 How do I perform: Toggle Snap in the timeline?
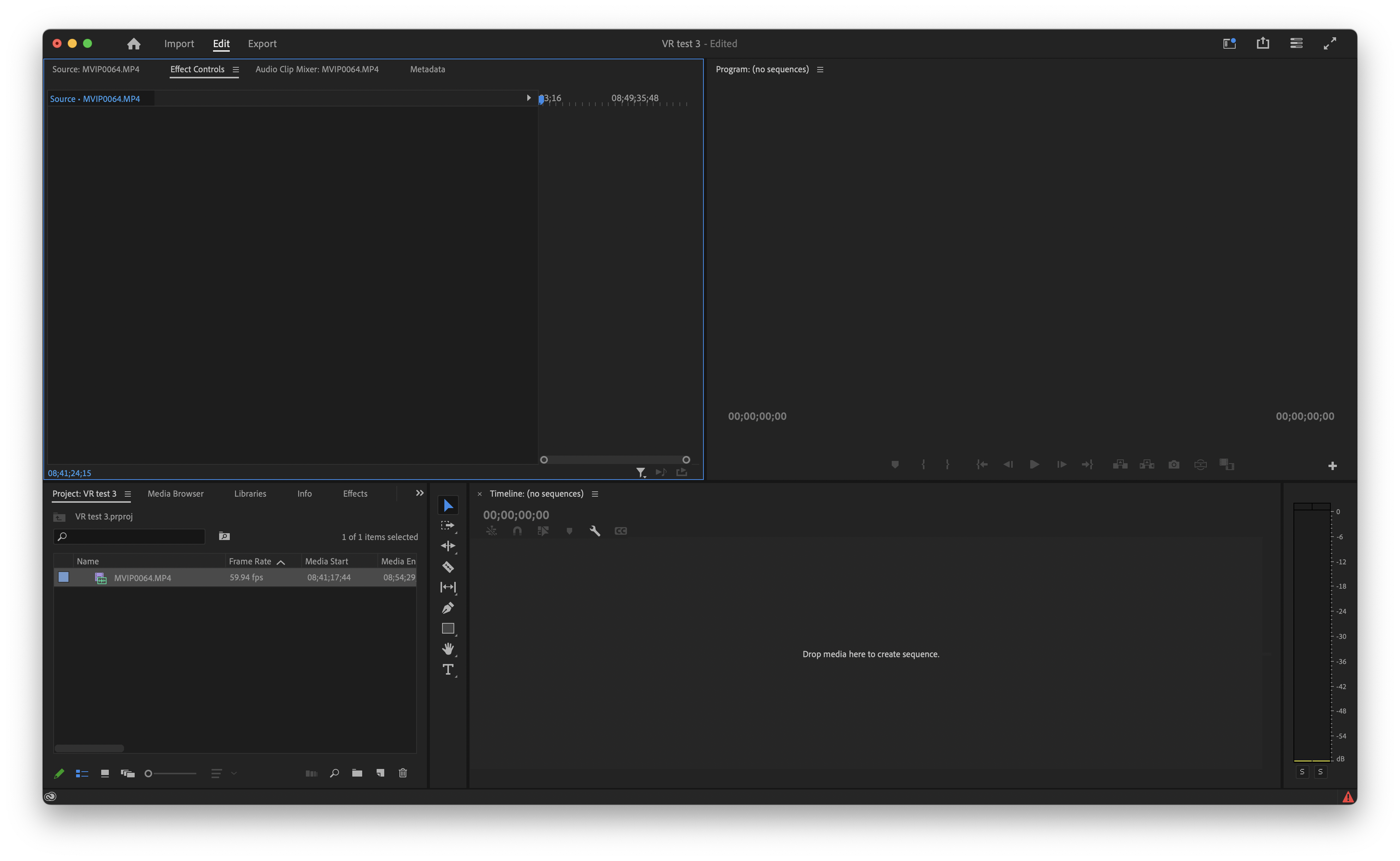pos(517,531)
